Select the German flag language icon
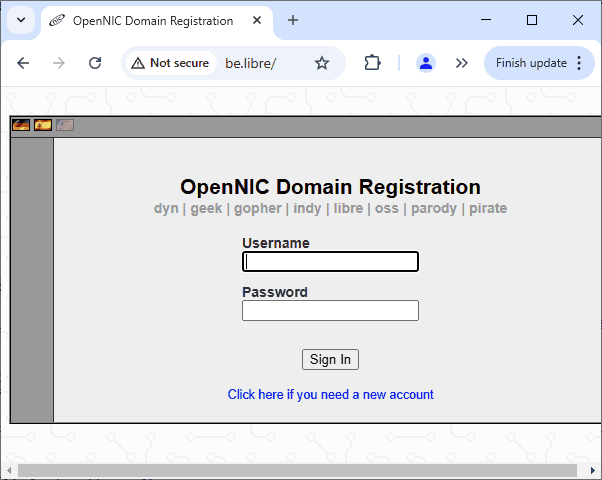This screenshot has width=602, height=480. 21,125
